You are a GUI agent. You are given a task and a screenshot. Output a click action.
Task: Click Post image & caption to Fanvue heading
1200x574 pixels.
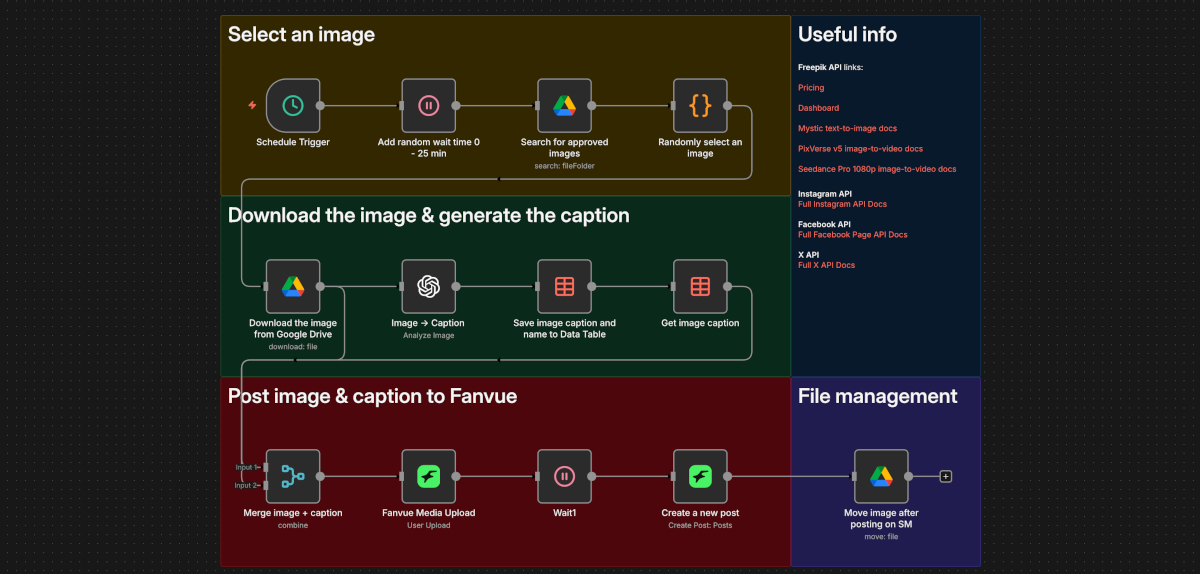tap(372, 396)
